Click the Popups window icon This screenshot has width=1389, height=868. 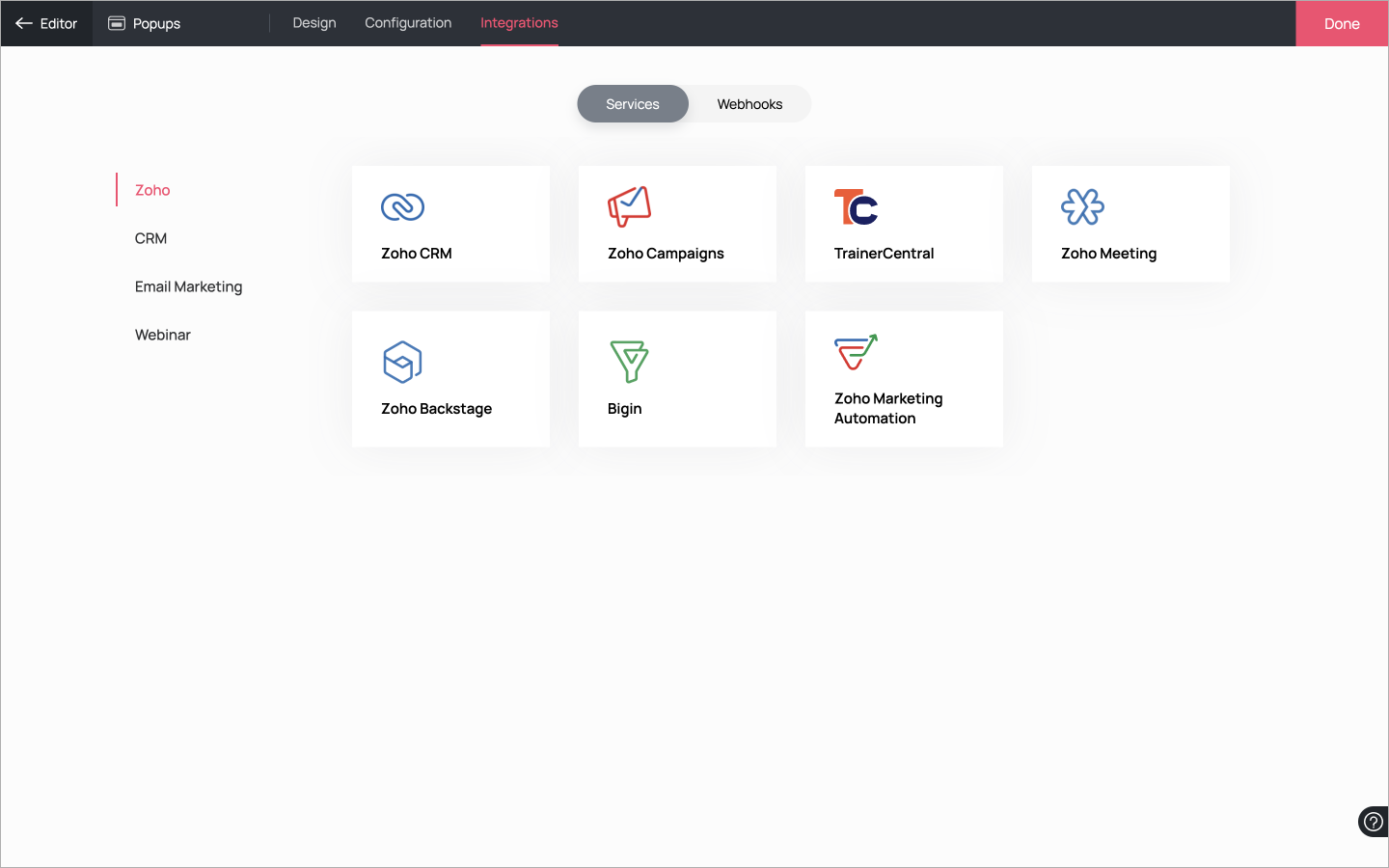click(117, 23)
